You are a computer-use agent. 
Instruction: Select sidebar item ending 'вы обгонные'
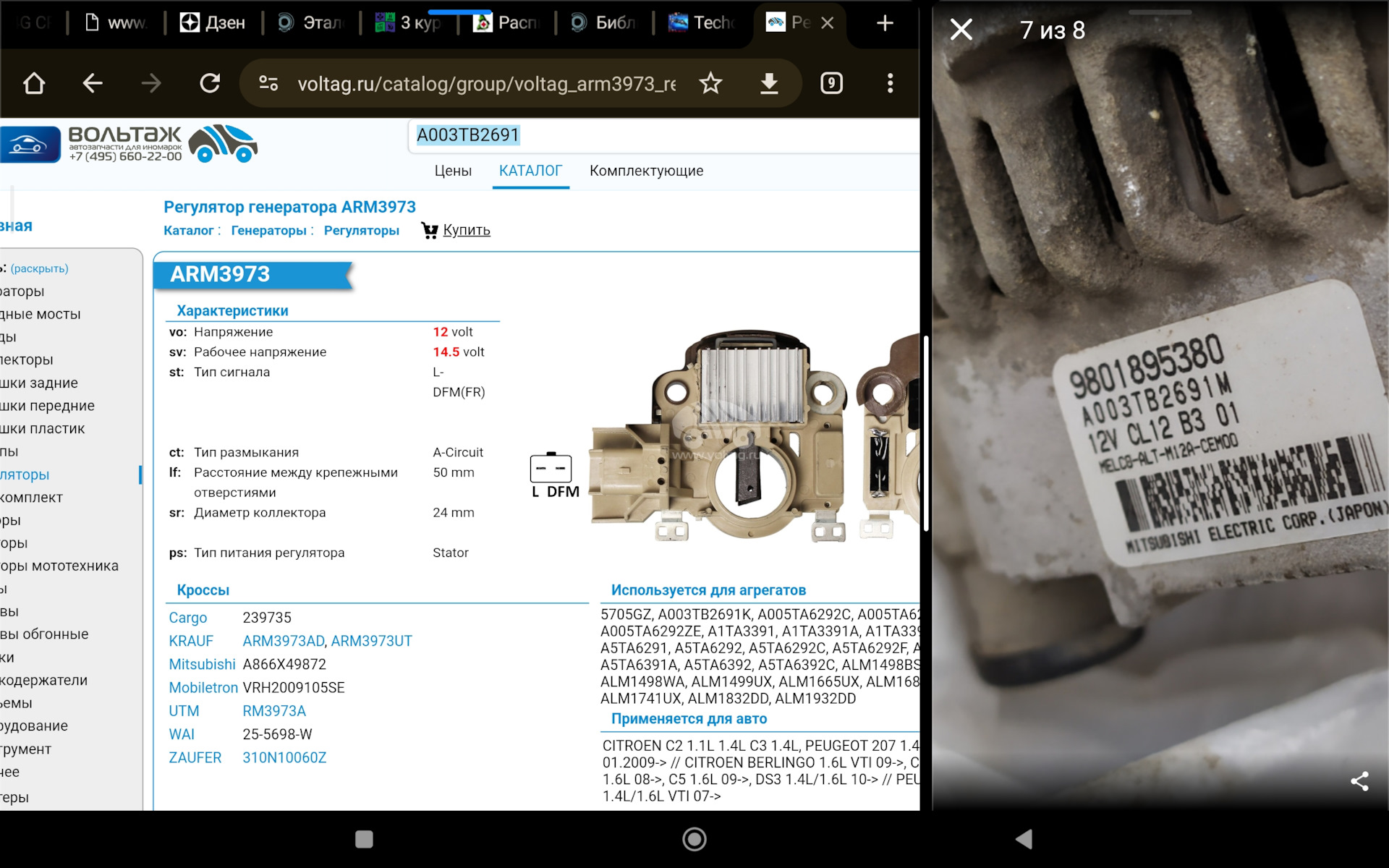click(x=44, y=634)
